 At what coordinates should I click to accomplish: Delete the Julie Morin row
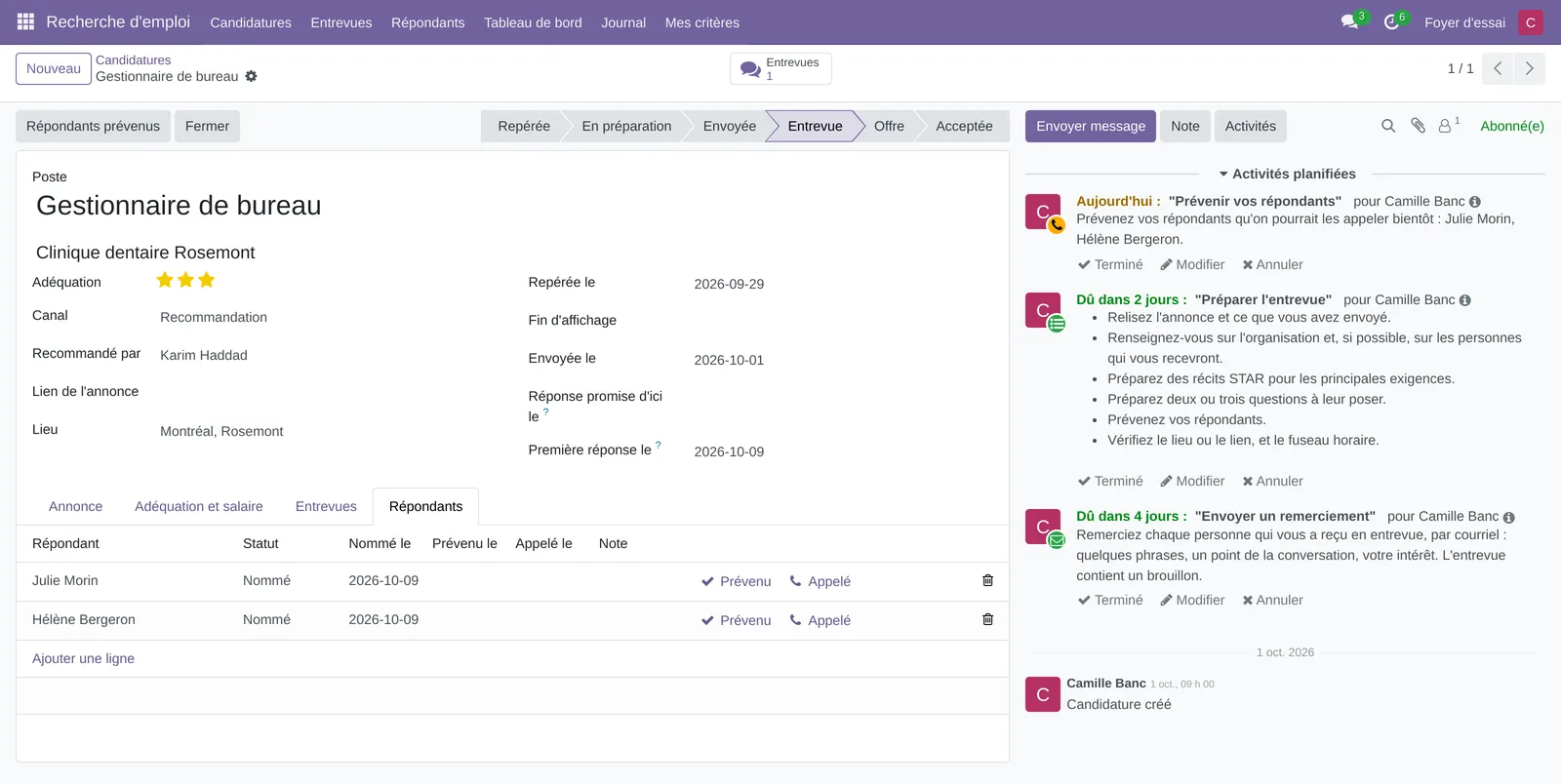click(x=987, y=580)
